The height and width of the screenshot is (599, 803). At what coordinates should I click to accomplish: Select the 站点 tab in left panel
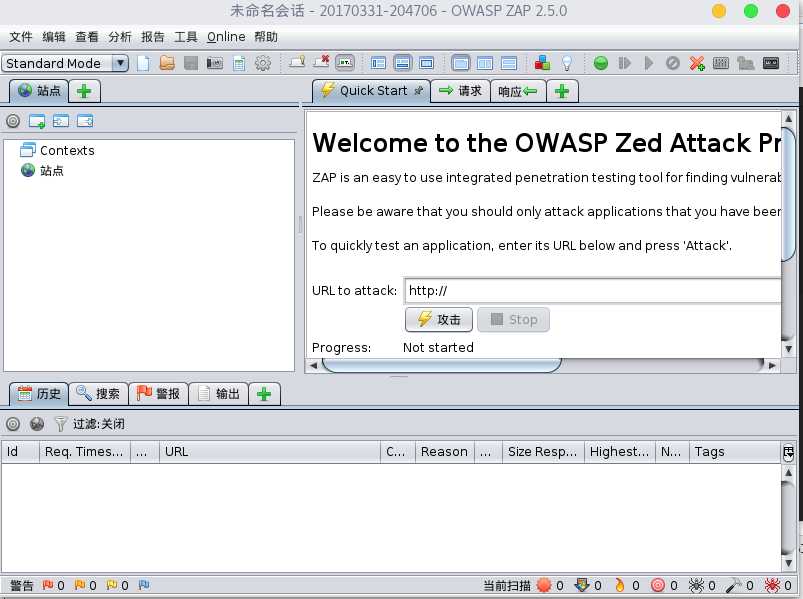(x=39, y=91)
